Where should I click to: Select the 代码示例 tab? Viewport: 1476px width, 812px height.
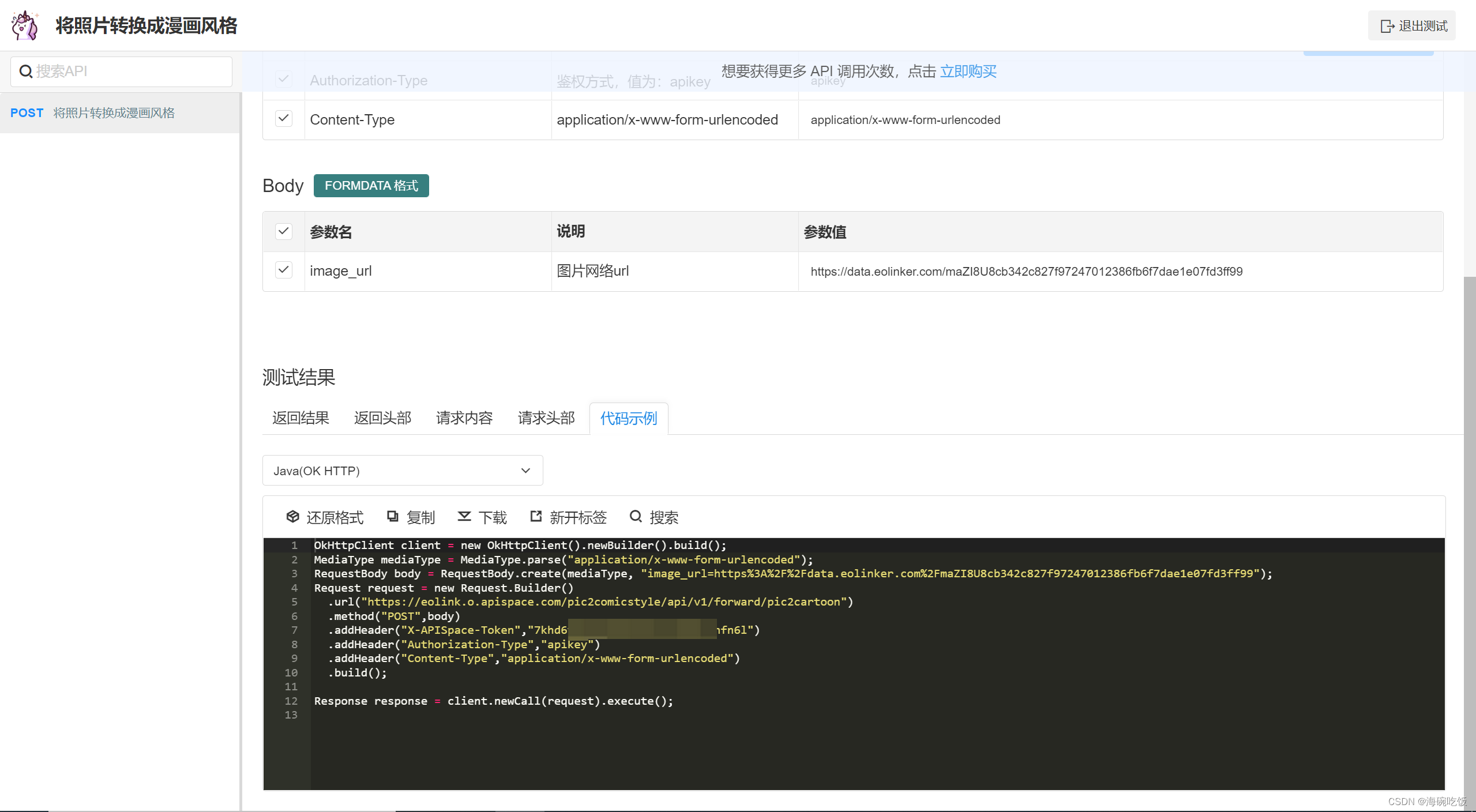[x=629, y=419]
